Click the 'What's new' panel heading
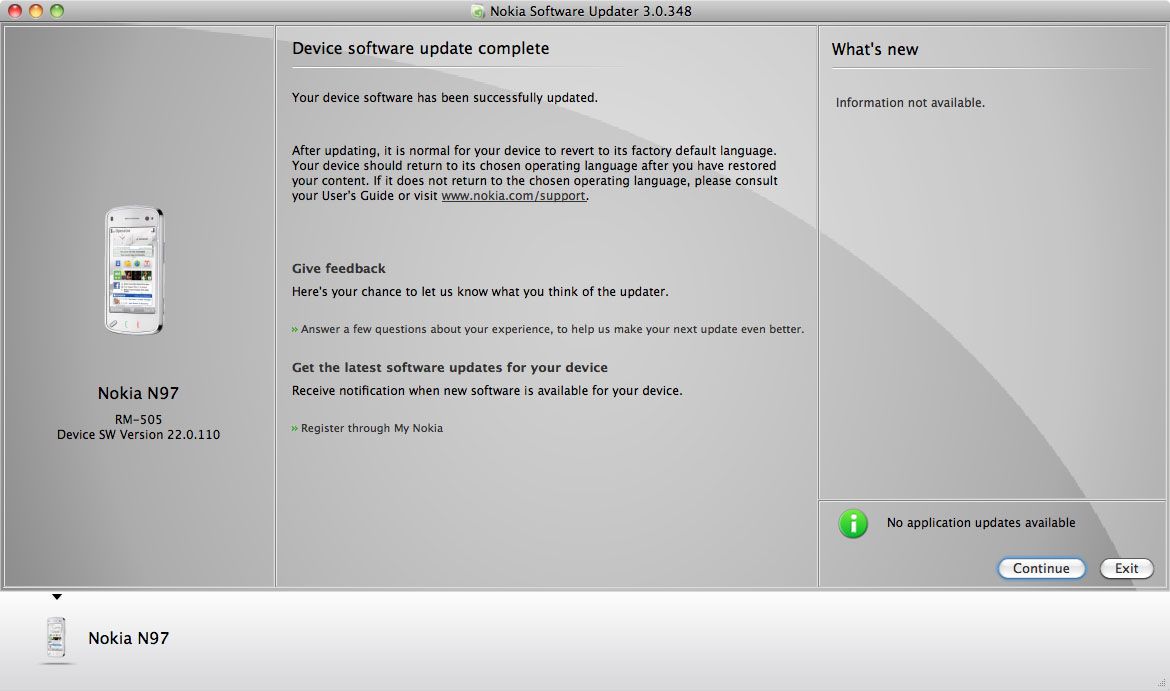Image resolution: width=1170 pixels, height=691 pixels. click(874, 49)
